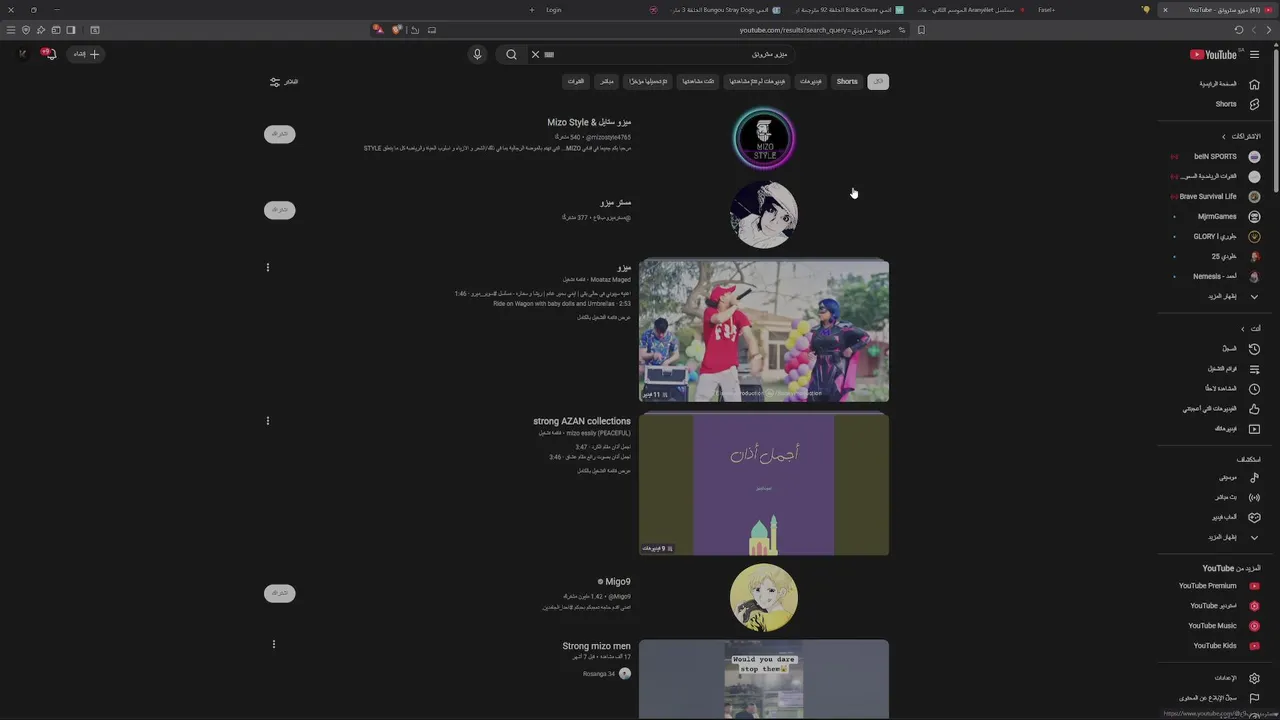Open Report history flag icon
Image resolution: width=1280 pixels, height=720 pixels.
(1254, 698)
